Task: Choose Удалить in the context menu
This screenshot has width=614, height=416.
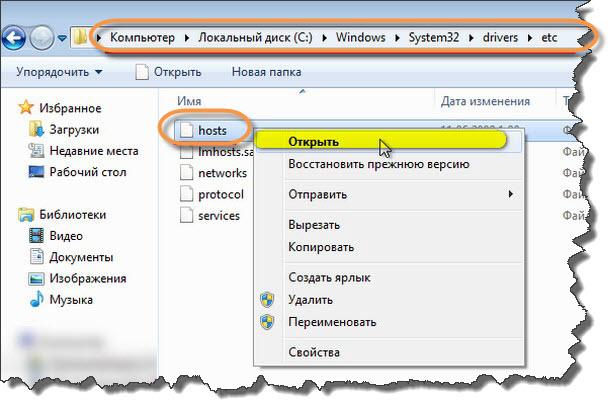Action: tap(311, 300)
